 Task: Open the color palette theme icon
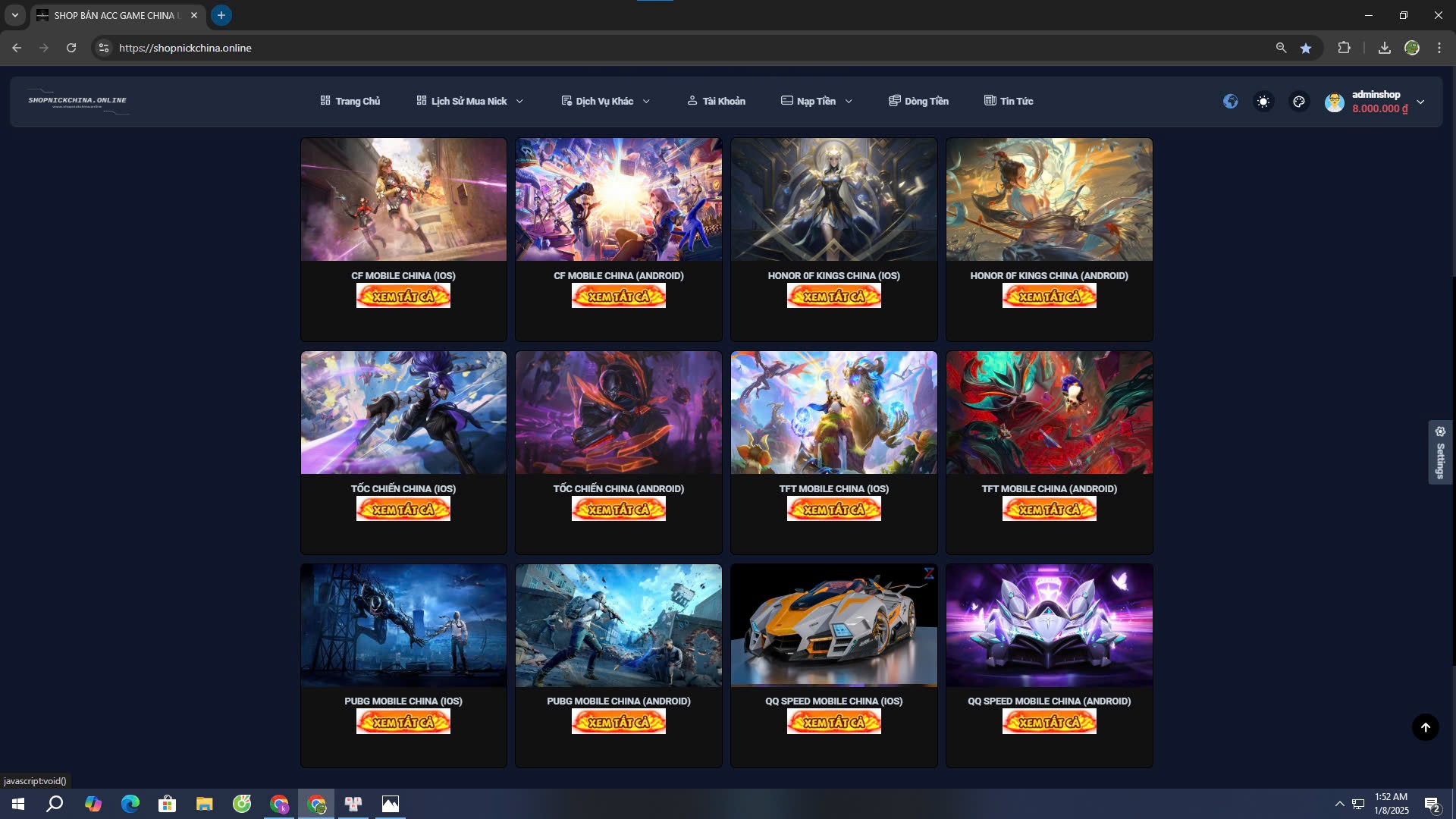click(x=1299, y=102)
